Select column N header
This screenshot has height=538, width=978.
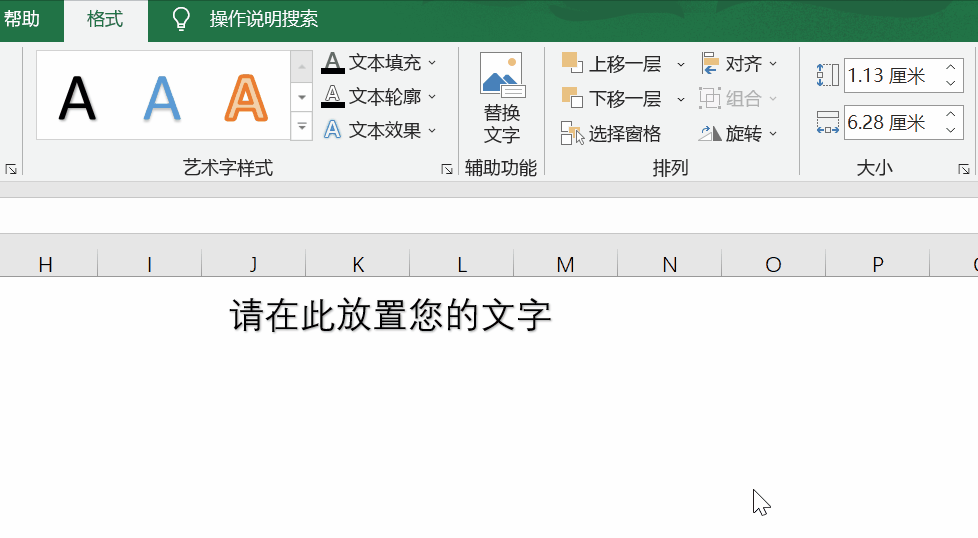click(670, 264)
